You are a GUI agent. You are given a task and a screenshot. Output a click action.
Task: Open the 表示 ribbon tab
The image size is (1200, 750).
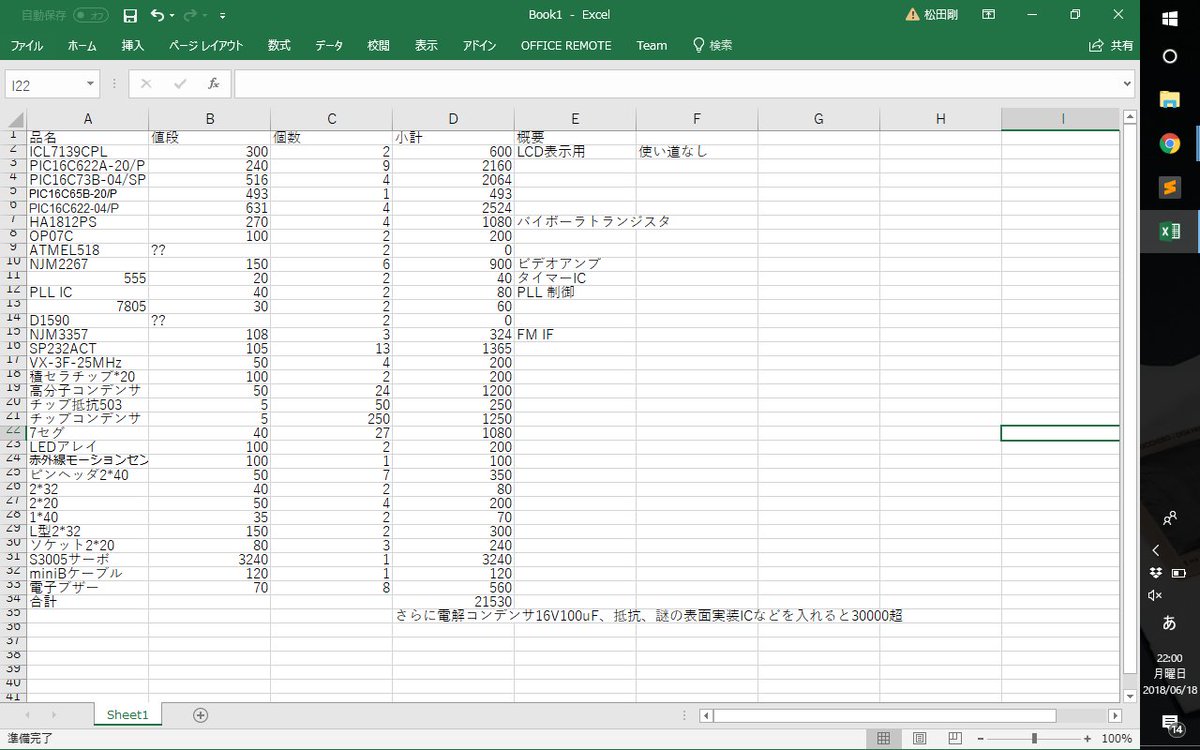point(426,45)
